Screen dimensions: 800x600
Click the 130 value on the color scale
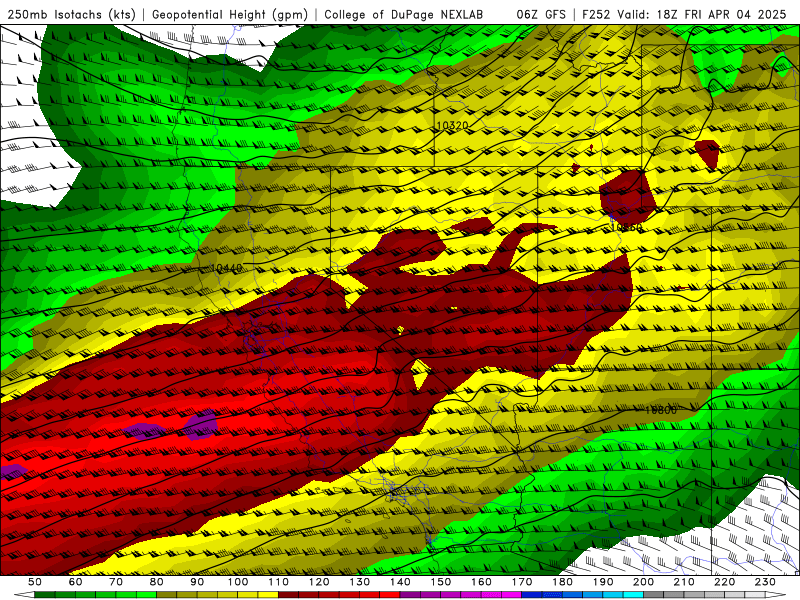(x=360, y=582)
